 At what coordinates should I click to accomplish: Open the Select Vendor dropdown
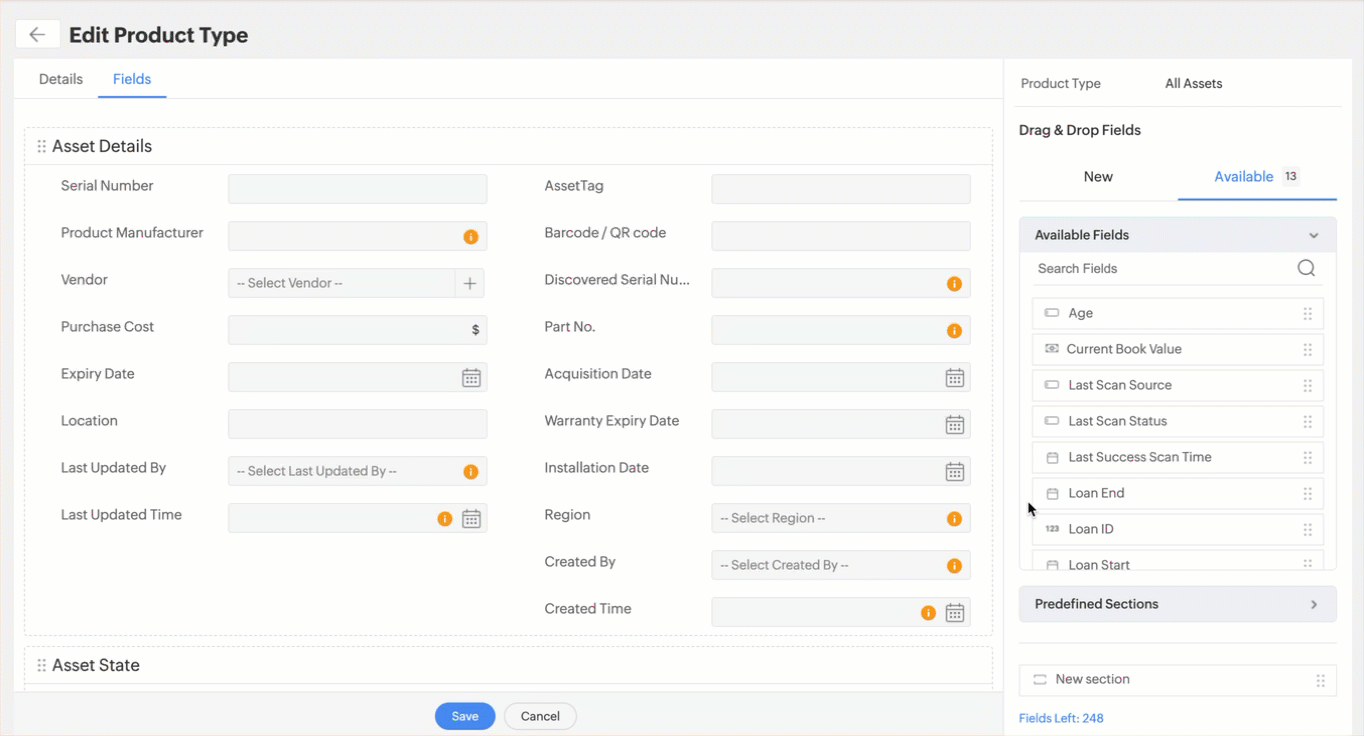pos(341,283)
